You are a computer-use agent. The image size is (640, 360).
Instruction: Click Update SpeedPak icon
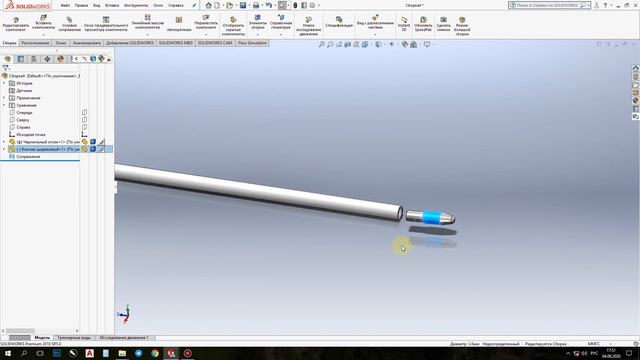pos(423,20)
